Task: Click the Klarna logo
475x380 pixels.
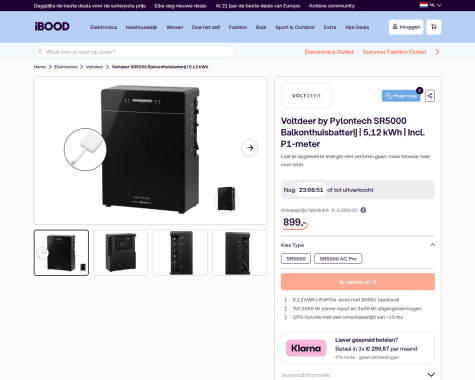Action: [x=306, y=348]
